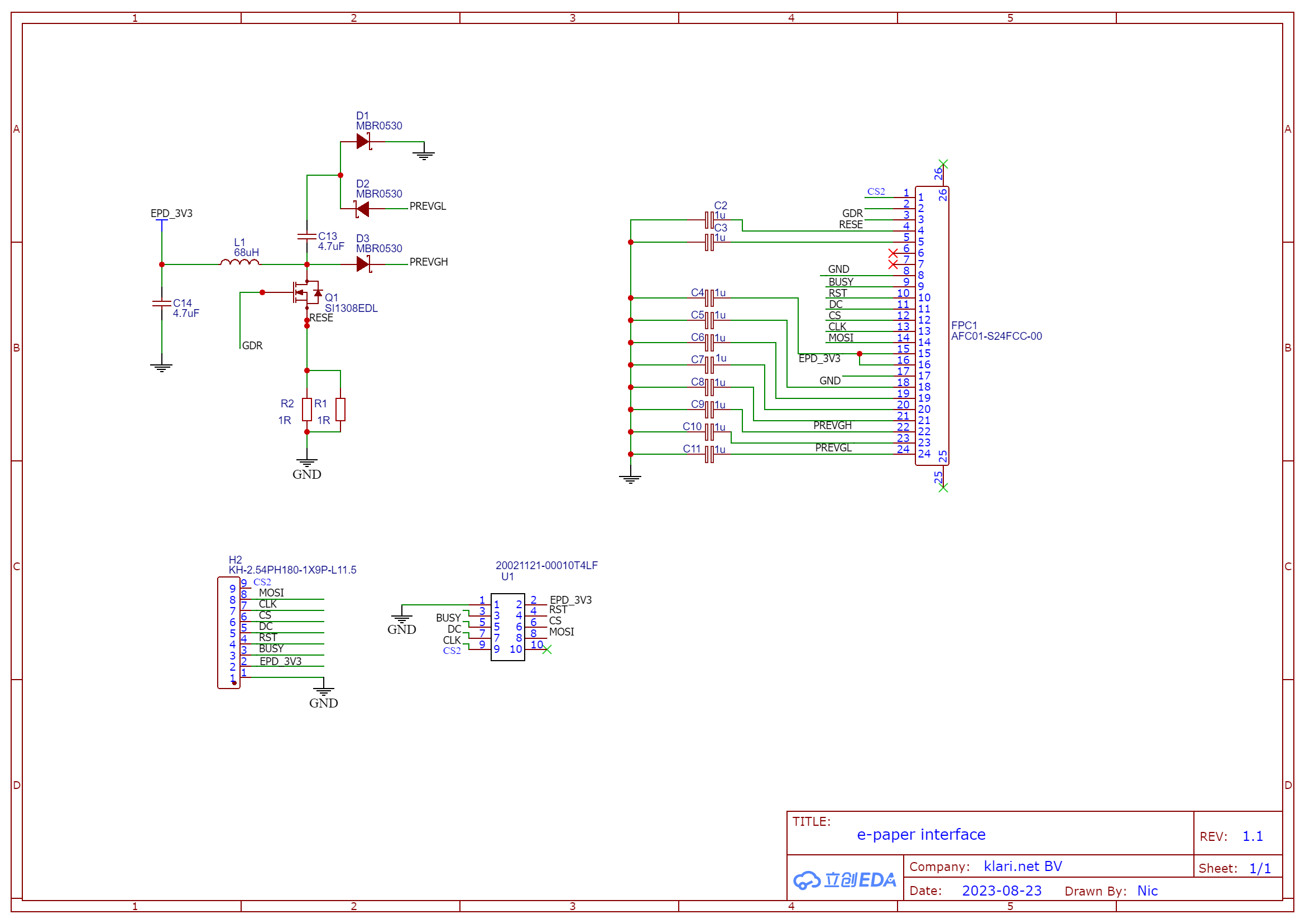Screen dimensions: 1305x924
Task: Click the EDA cloud logo in title block
Action: tap(845, 881)
